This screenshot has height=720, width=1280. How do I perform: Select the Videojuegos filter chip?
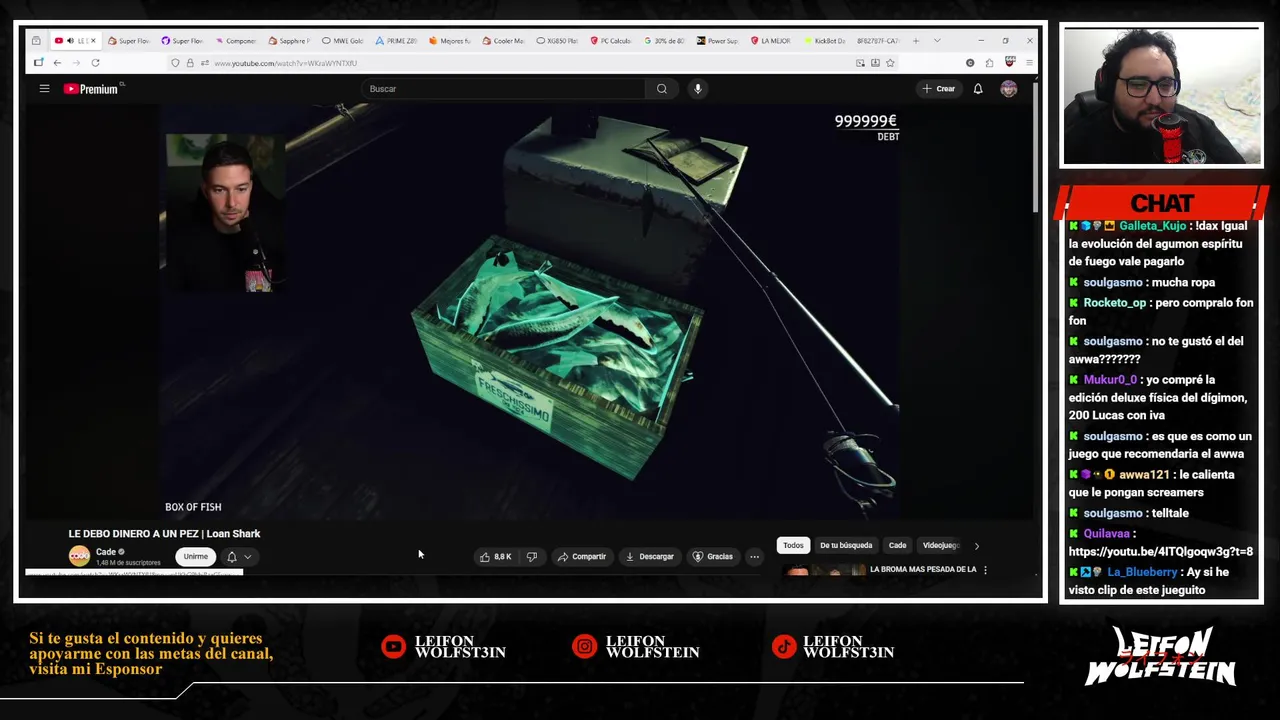pos(941,546)
